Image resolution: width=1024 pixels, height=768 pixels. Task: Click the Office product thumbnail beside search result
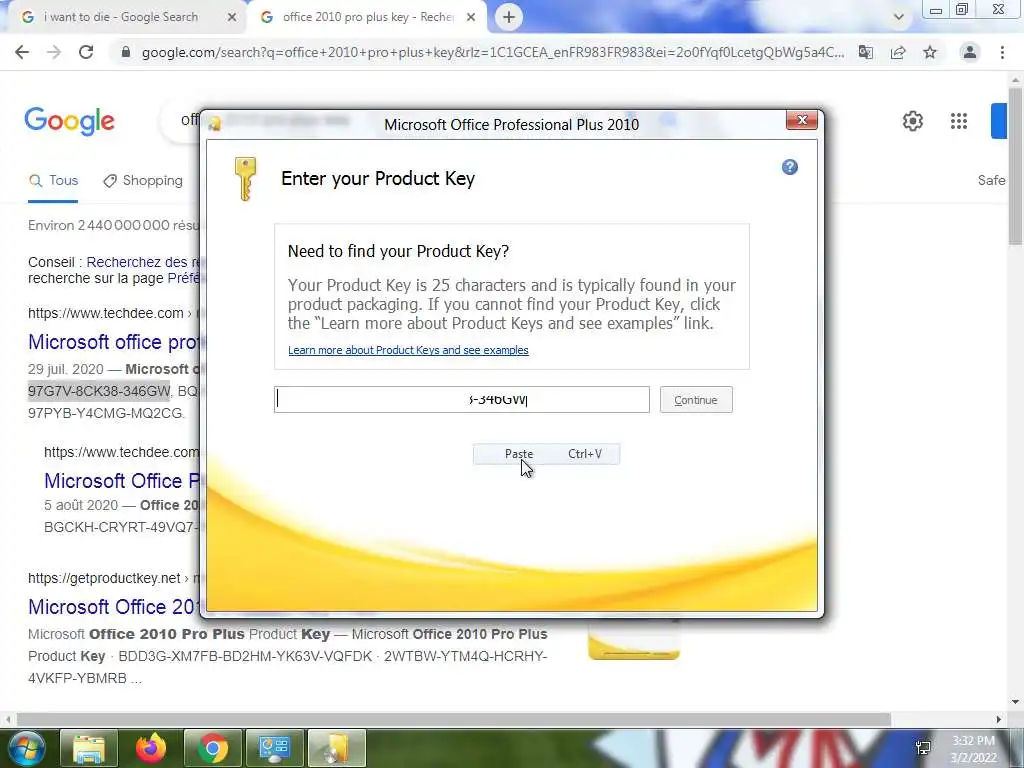click(633, 639)
